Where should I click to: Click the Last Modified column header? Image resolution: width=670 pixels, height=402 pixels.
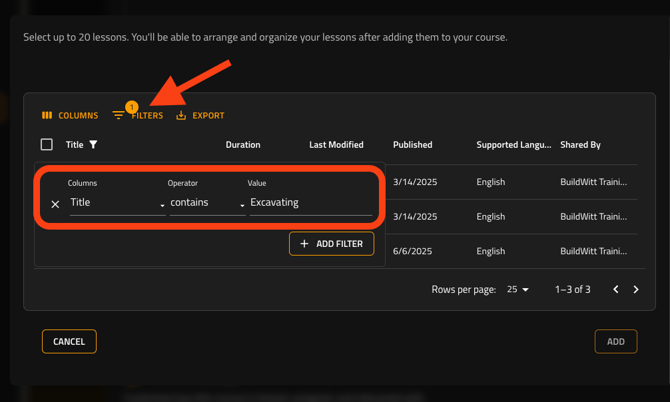click(x=336, y=145)
